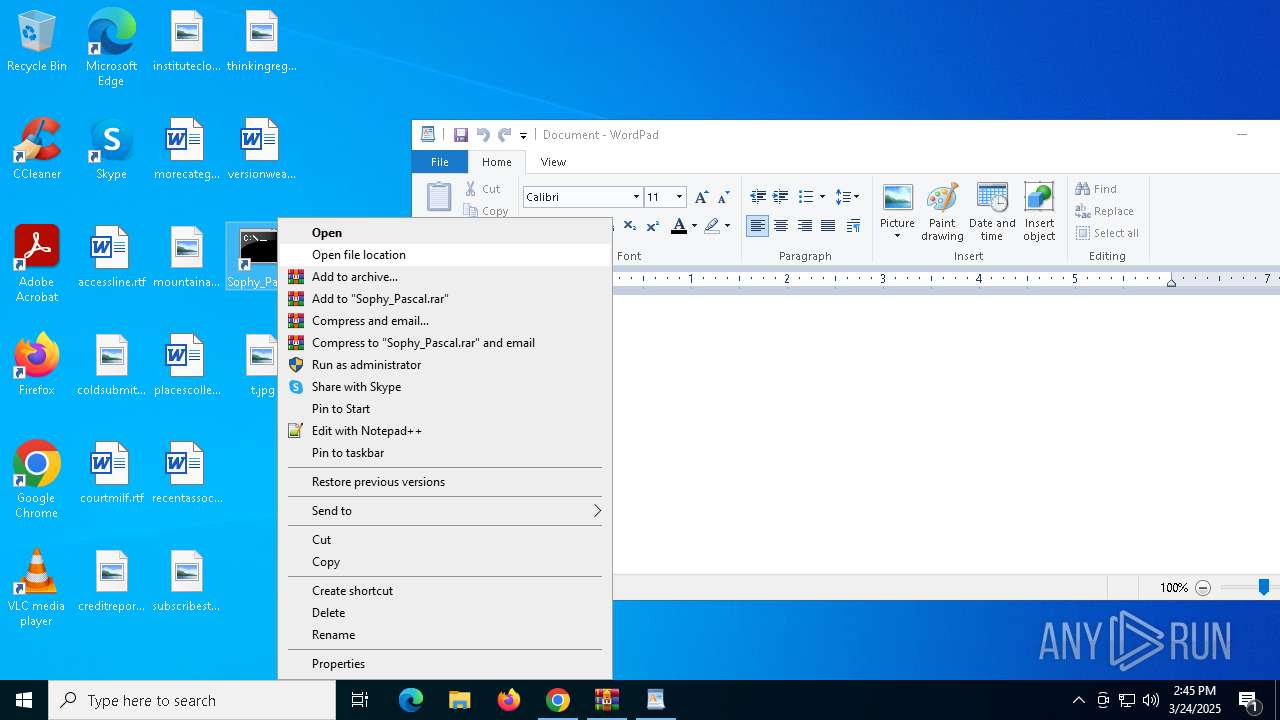Expand the font size 11 dropdown
1280x720 pixels.
679,197
